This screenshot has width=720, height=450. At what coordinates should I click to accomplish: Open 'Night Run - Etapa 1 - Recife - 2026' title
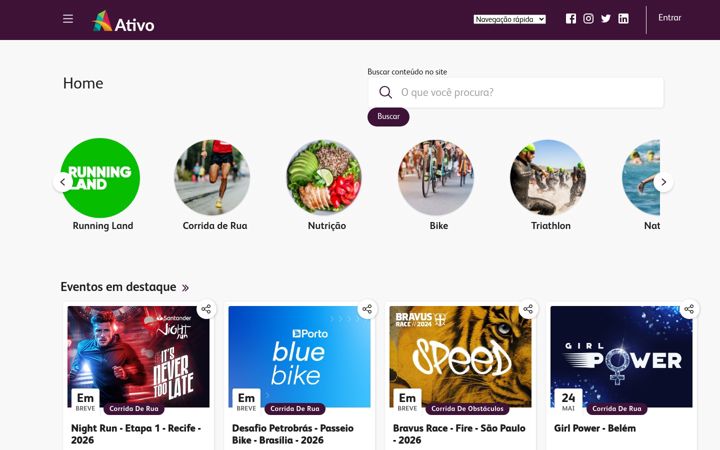(136, 434)
